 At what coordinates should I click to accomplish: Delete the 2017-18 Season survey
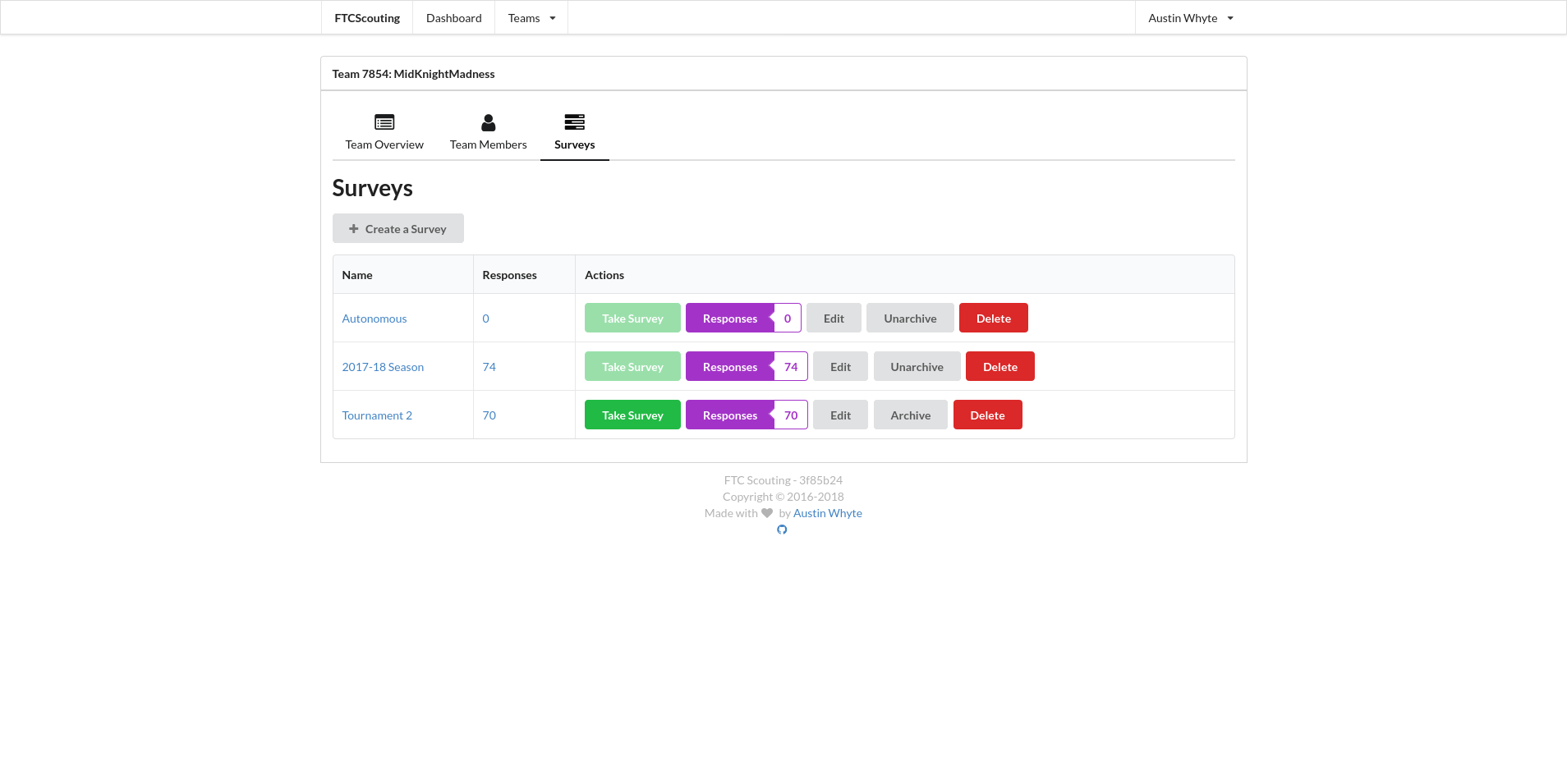(999, 367)
